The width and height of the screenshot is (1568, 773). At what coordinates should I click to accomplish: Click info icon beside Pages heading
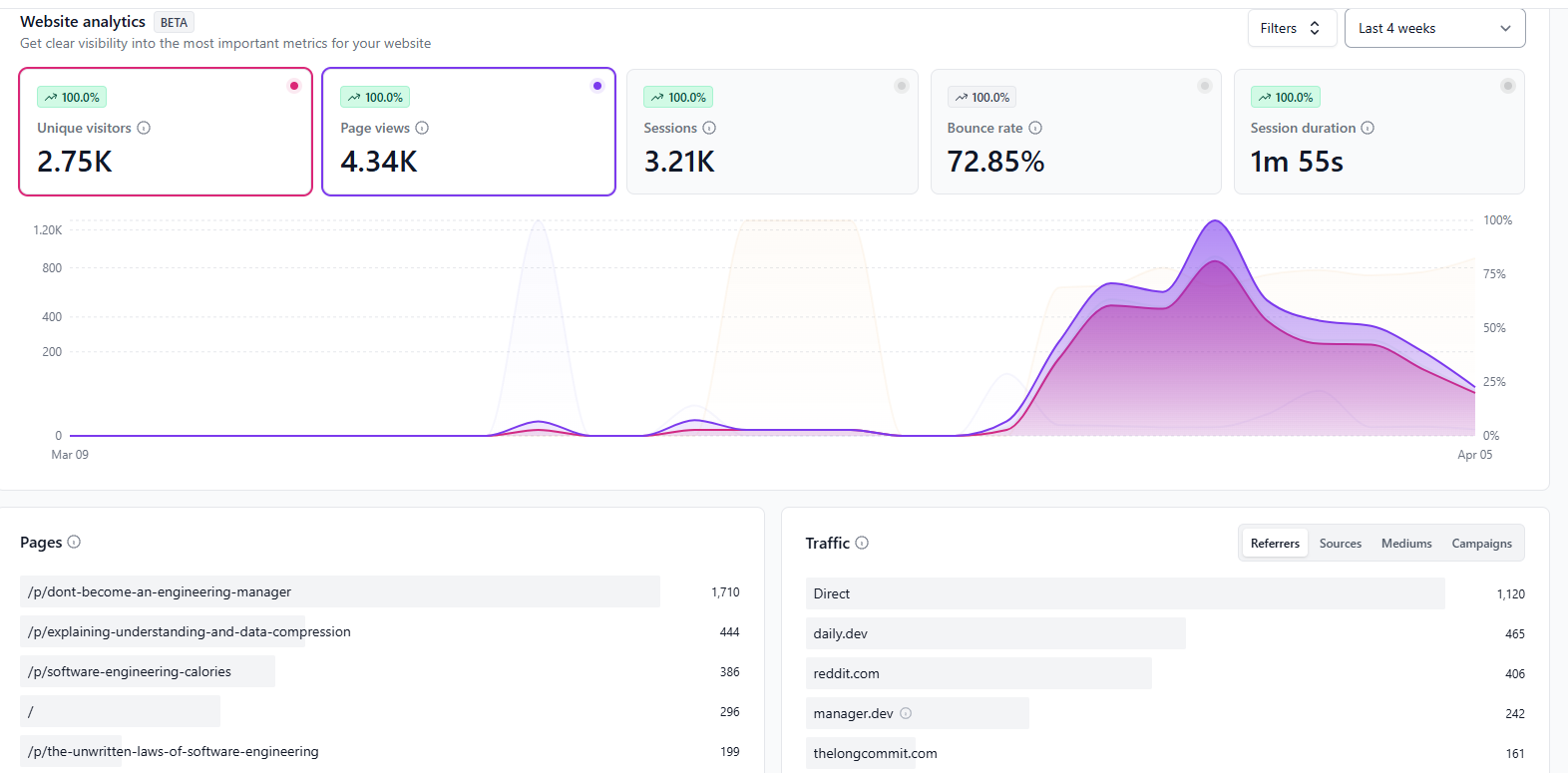tap(74, 542)
